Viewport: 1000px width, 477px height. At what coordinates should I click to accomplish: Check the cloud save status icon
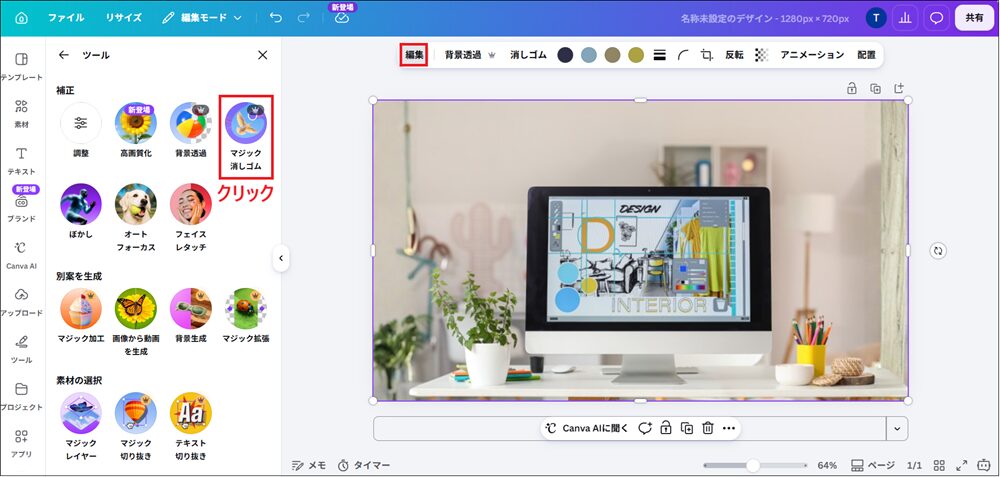point(342,18)
